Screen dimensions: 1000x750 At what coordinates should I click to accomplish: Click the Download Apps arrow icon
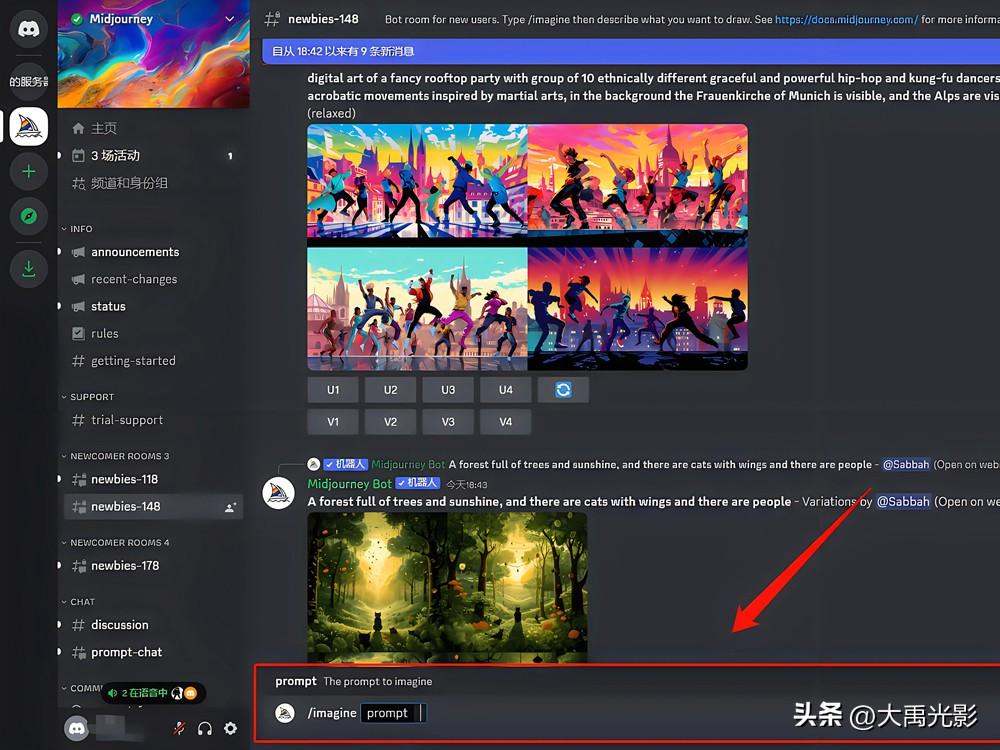pos(28,268)
